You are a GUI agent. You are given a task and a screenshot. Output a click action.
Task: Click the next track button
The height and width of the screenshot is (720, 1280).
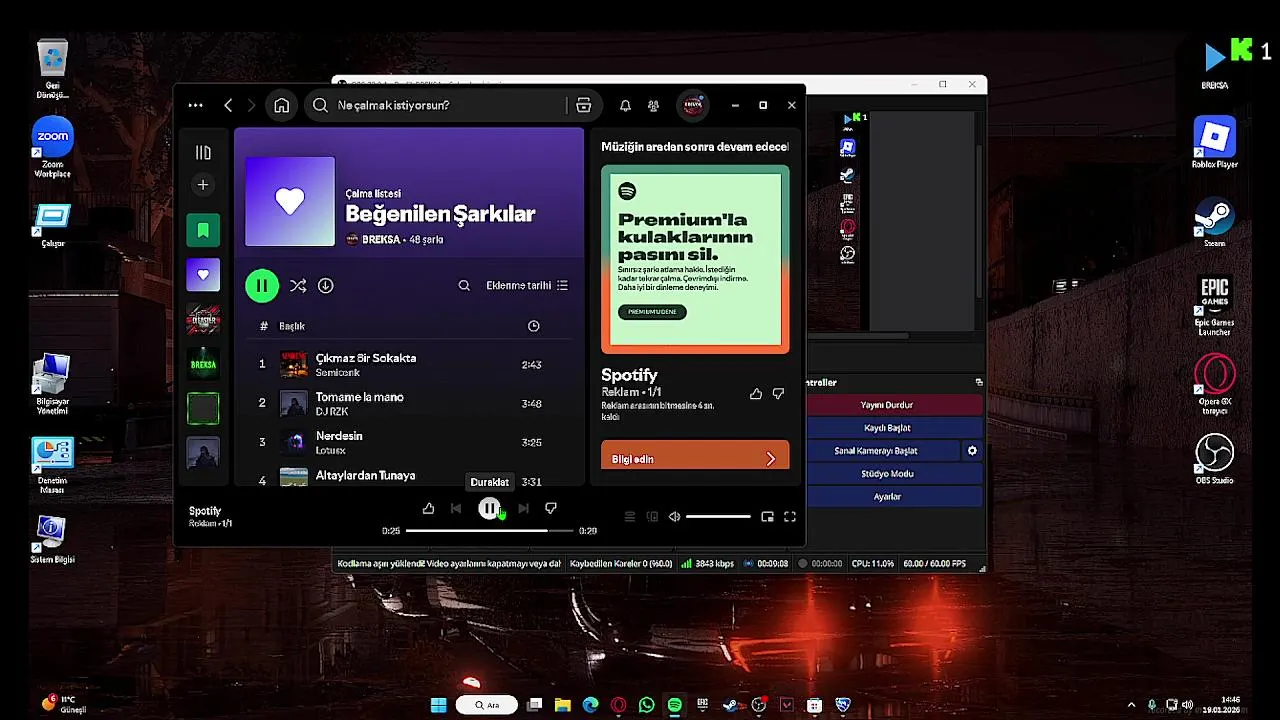coord(523,509)
